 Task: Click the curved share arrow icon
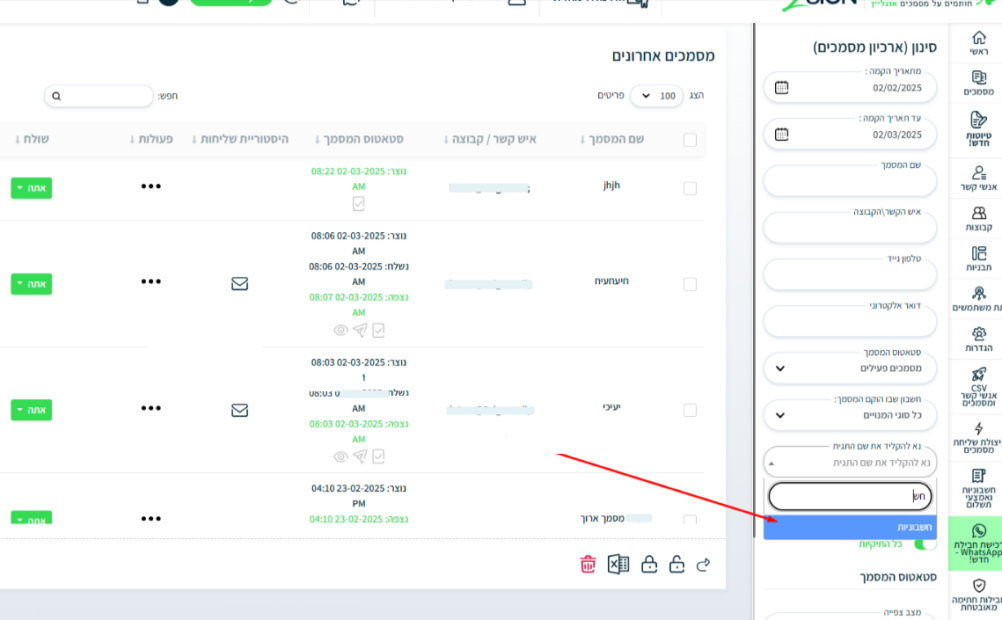point(704,565)
